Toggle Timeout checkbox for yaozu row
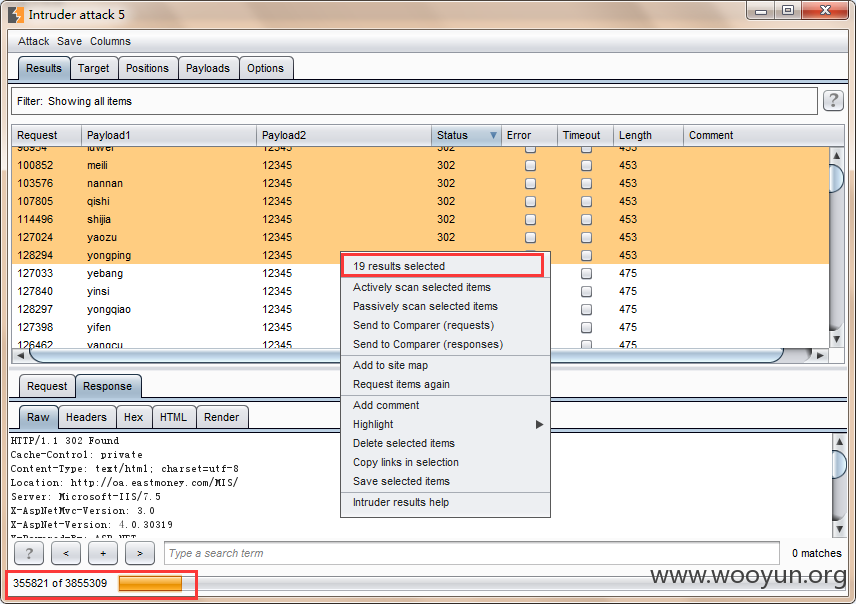Screen dimensions: 856x604 point(586,238)
